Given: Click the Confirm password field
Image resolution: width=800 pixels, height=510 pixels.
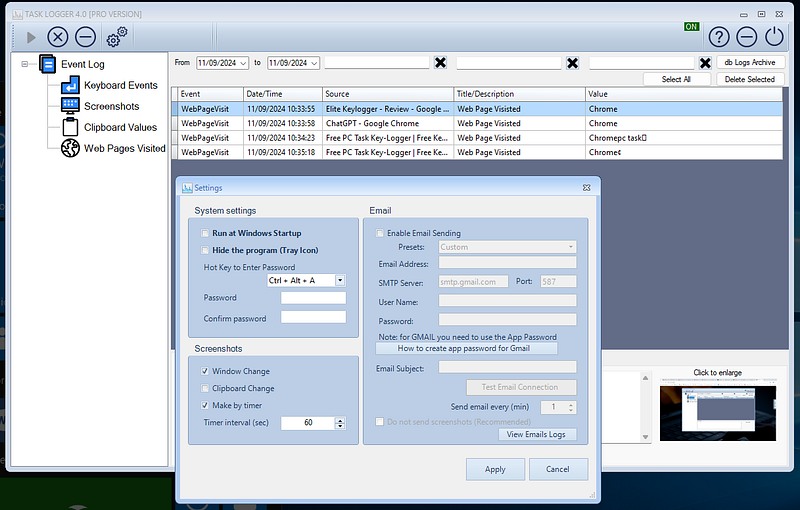Looking at the screenshot, I should click(x=313, y=317).
